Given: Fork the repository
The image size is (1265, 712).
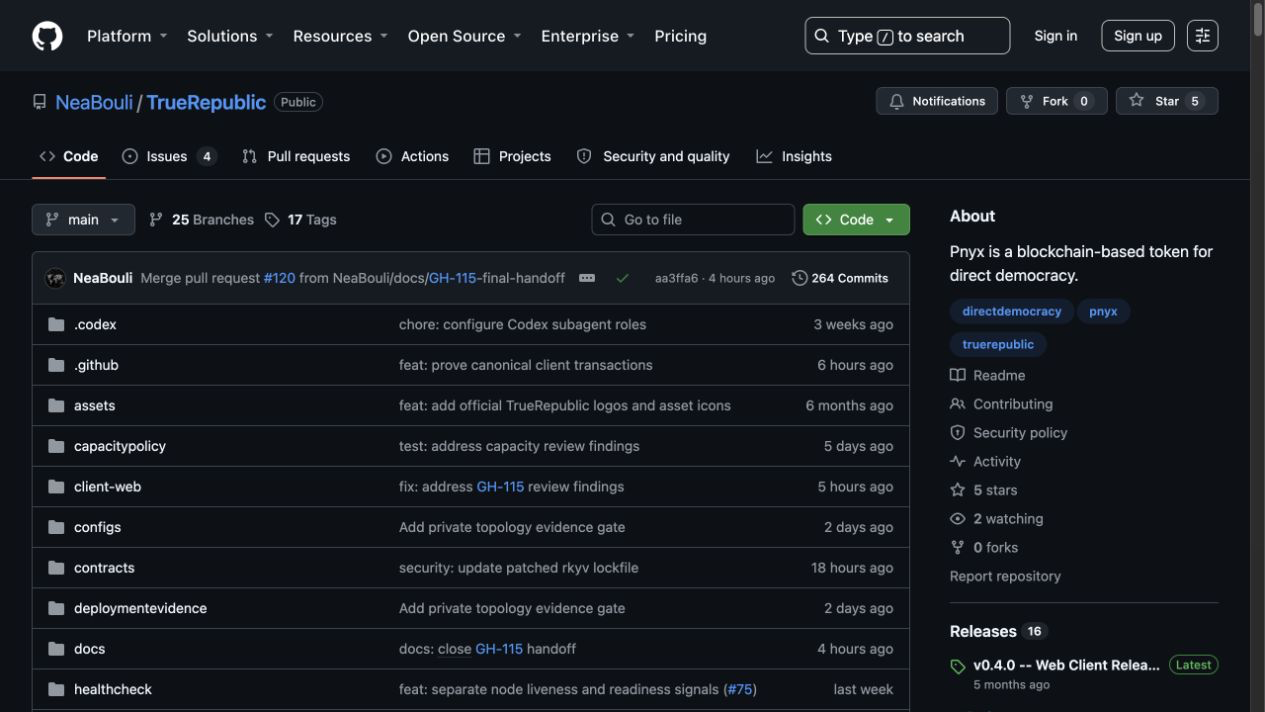Looking at the screenshot, I should [1057, 101].
